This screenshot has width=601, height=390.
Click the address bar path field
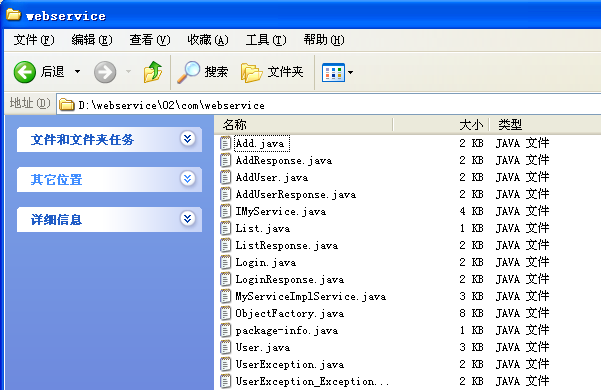pyautogui.click(x=328, y=105)
